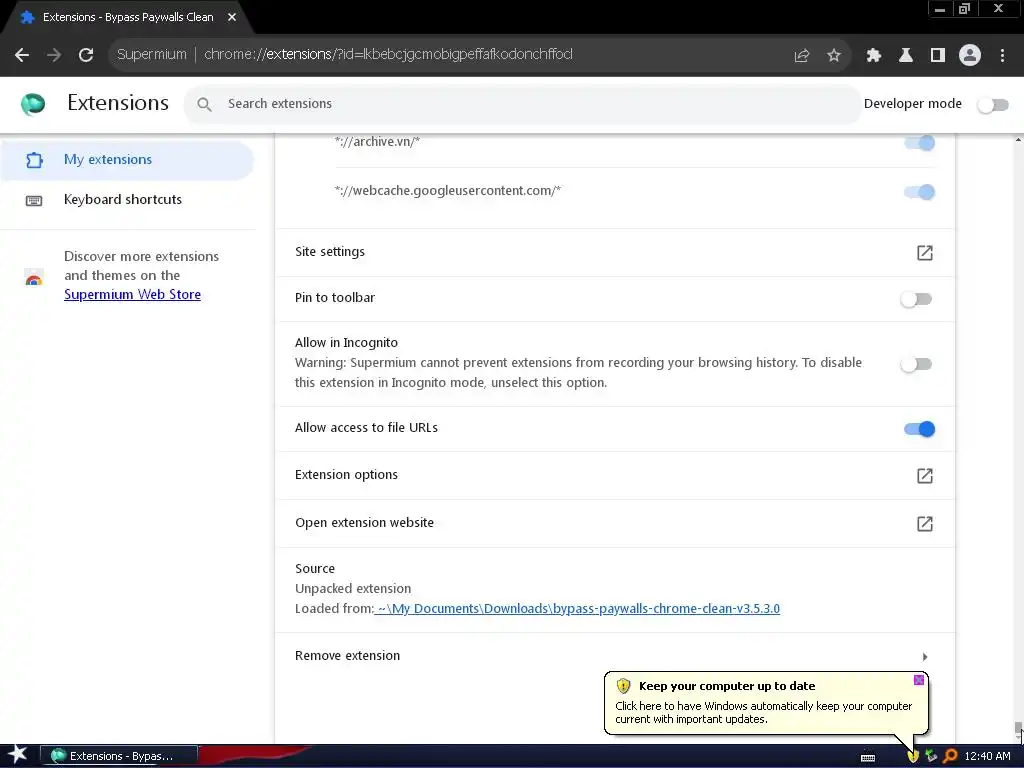This screenshot has height=768, width=1024.
Task: Click the *://archive.vn/* site text
Action: click(377, 142)
